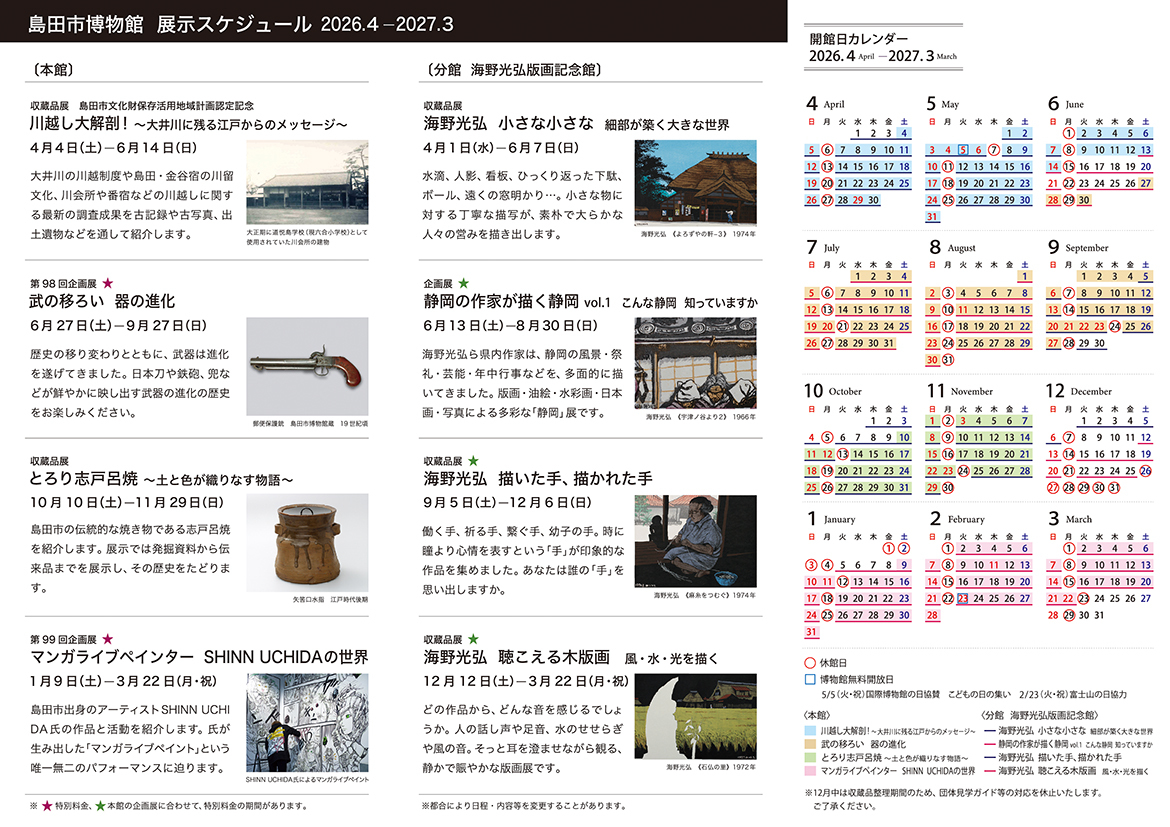Click the pink star beside 第99回企画展

[x=107, y=639]
